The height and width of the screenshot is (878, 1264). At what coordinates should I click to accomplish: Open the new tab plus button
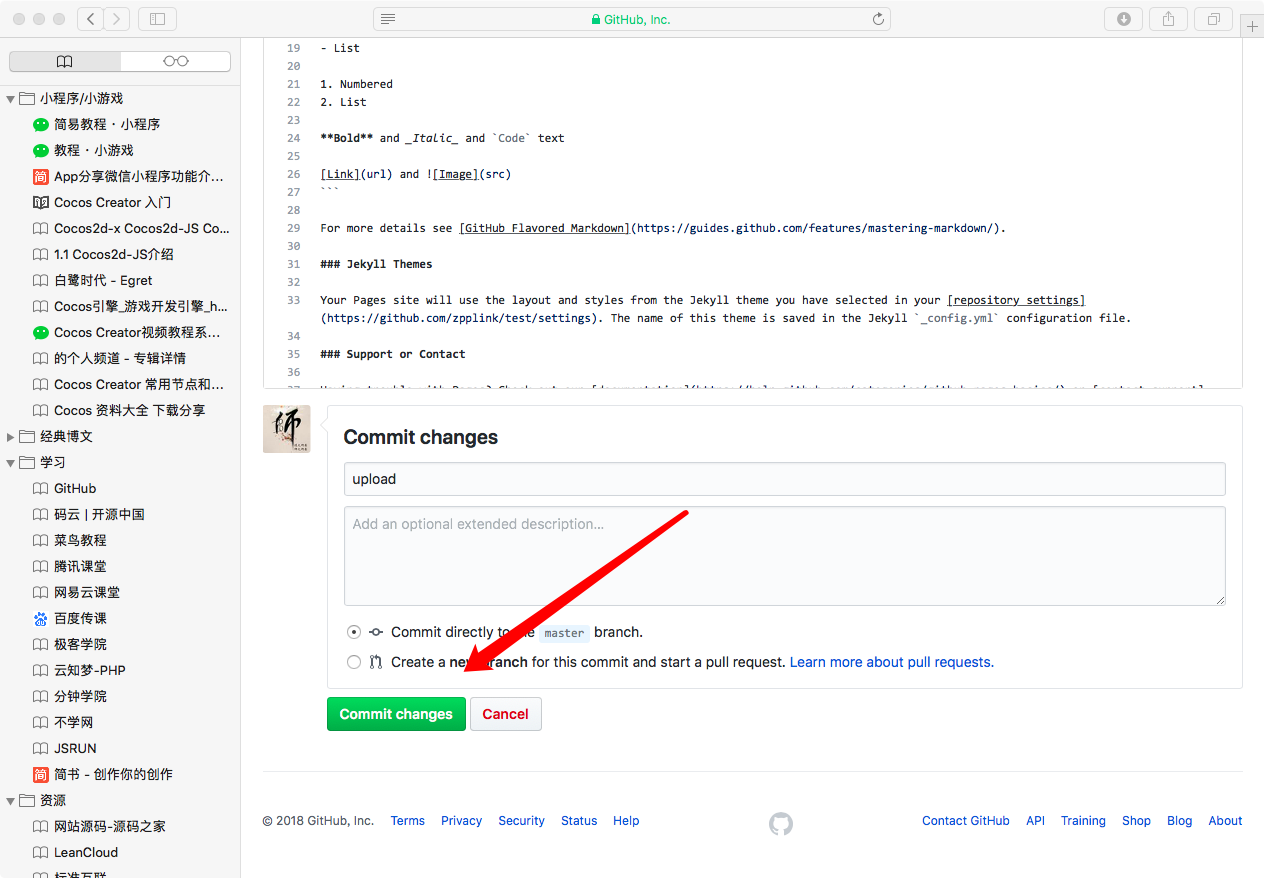1251,27
